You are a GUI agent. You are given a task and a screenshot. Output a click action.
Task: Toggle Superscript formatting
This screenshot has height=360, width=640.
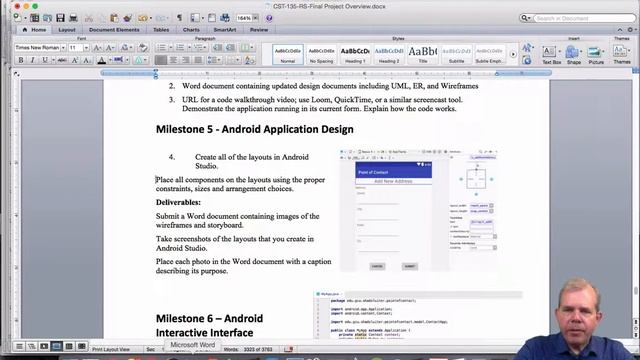(x=75, y=60)
